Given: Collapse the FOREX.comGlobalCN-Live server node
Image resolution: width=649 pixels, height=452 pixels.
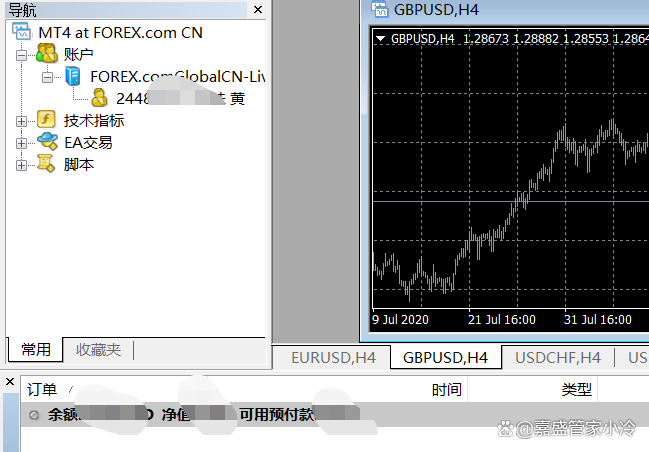Looking at the screenshot, I should click(48, 77).
